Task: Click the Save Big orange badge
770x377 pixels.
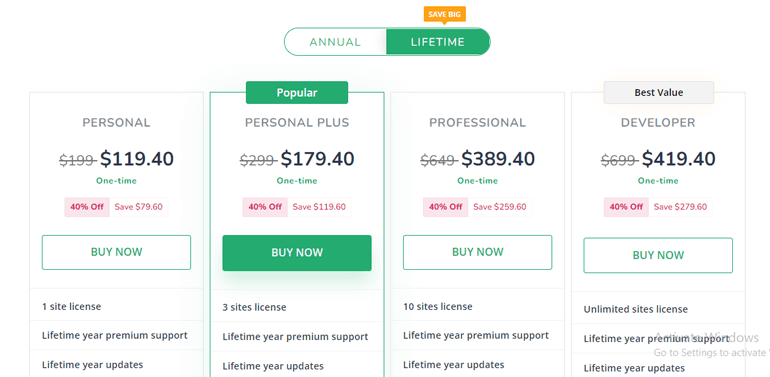Action: coord(444,14)
